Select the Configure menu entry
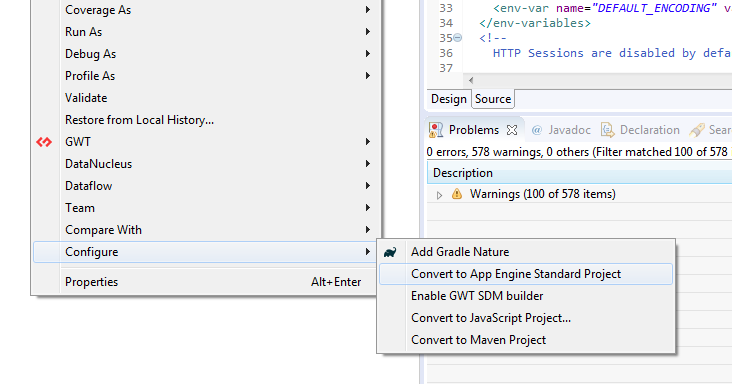Viewport: 732px width, 384px height. coord(205,252)
